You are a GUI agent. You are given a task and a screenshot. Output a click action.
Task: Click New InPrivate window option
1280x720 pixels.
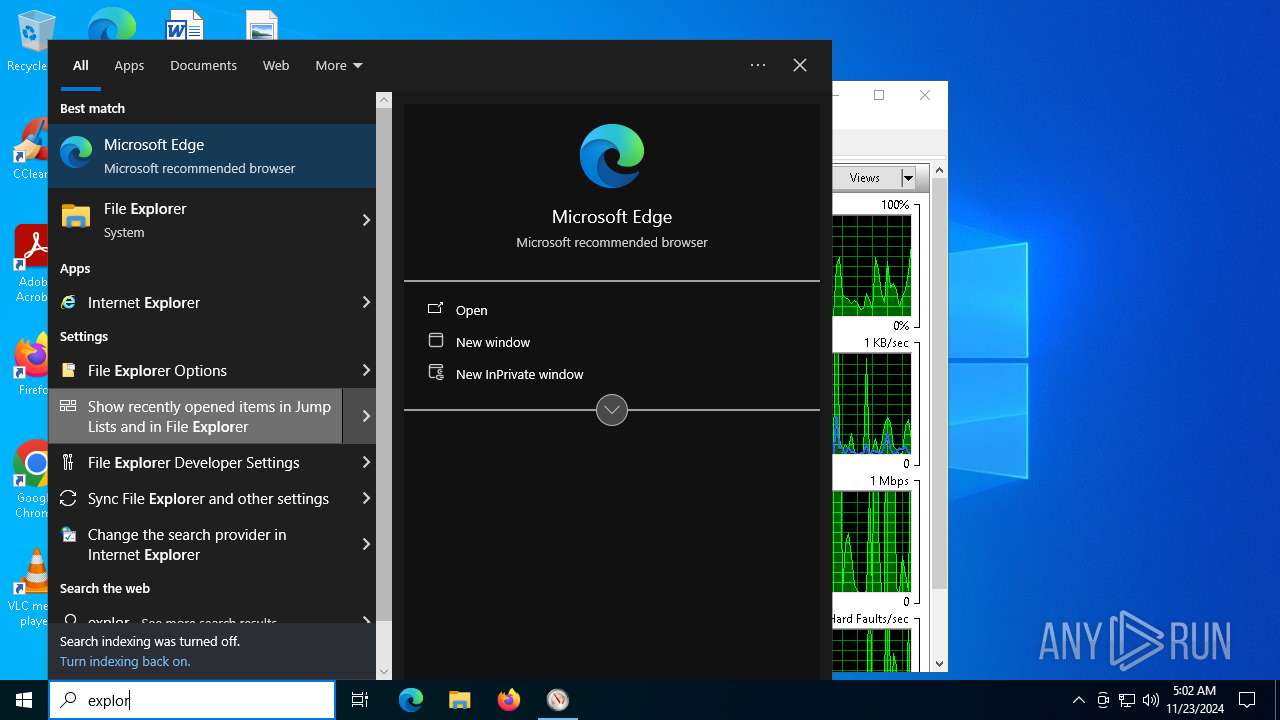tap(520, 374)
